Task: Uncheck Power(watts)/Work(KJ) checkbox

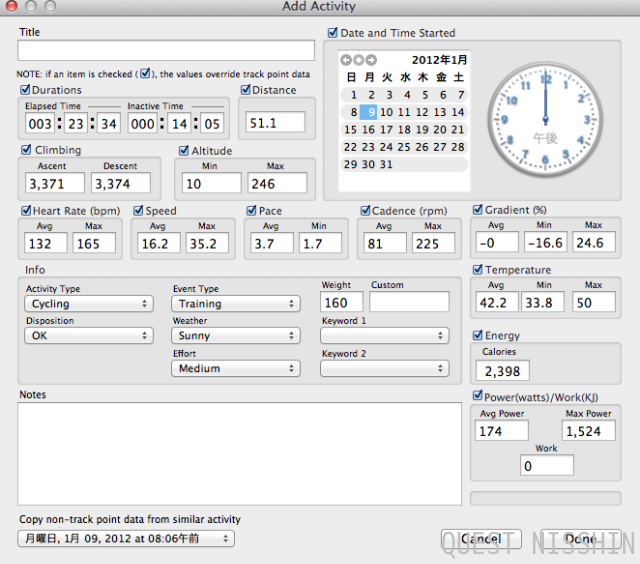Action: (x=478, y=395)
